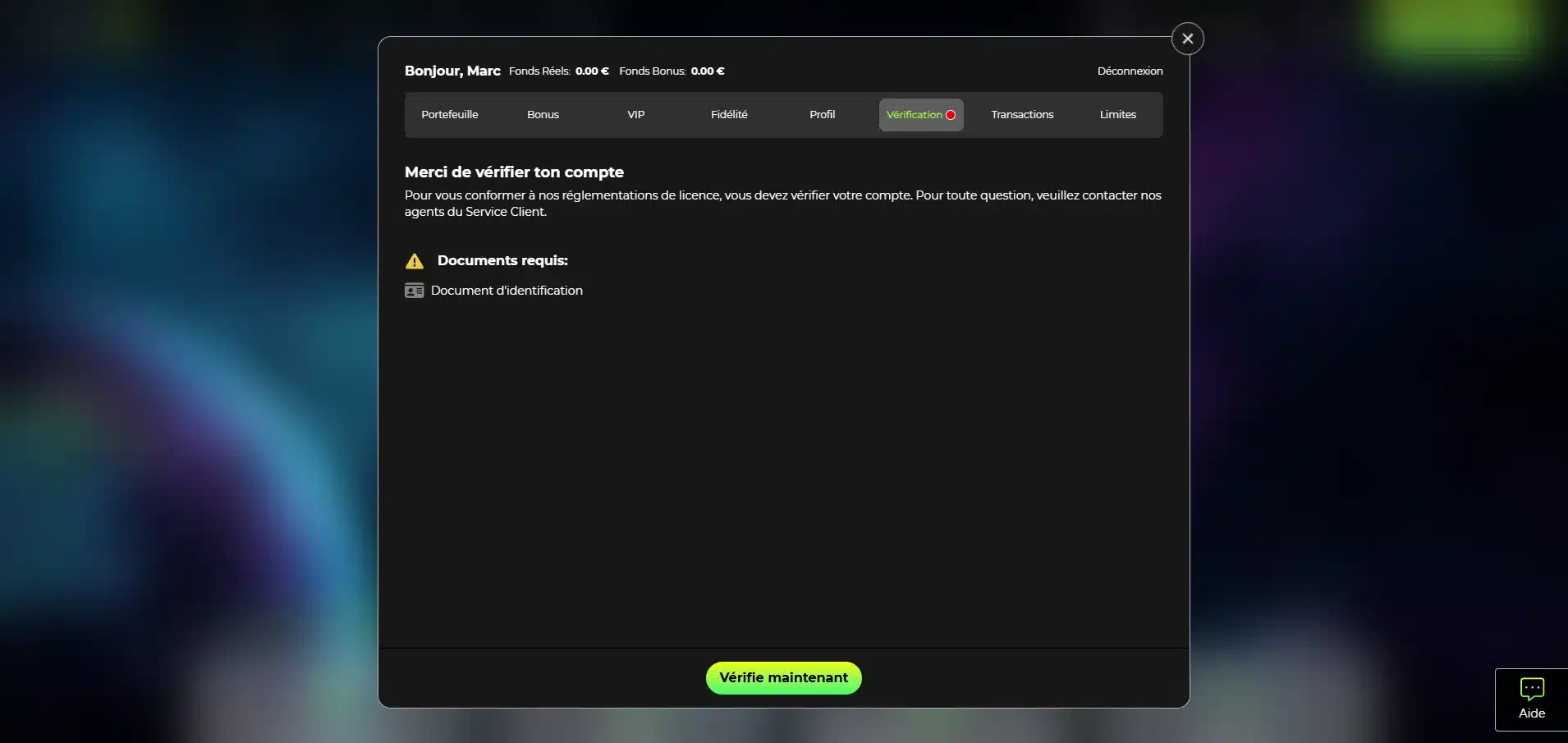This screenshot has height=743, width=1568.
Task: Switch to the Portefeuille tab
Action: tap(450, 115)
